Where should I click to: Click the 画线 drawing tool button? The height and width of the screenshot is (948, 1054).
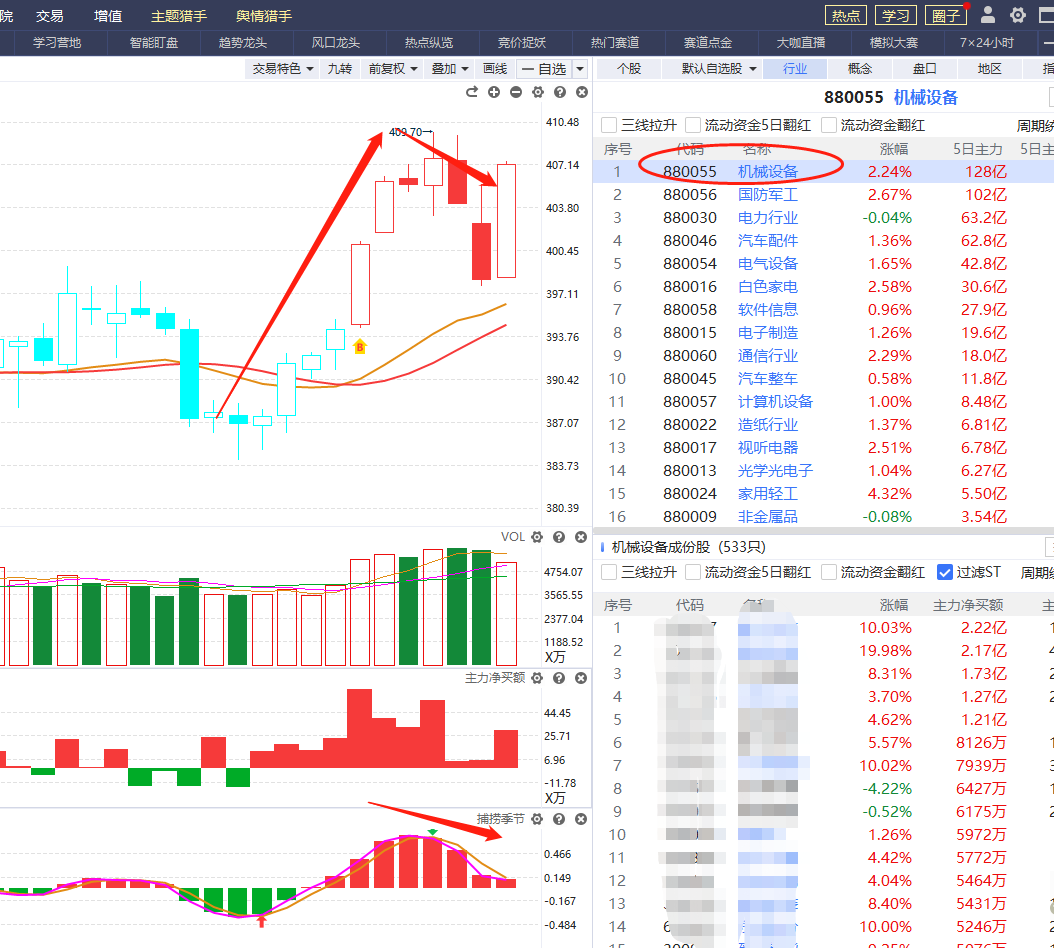495,69
